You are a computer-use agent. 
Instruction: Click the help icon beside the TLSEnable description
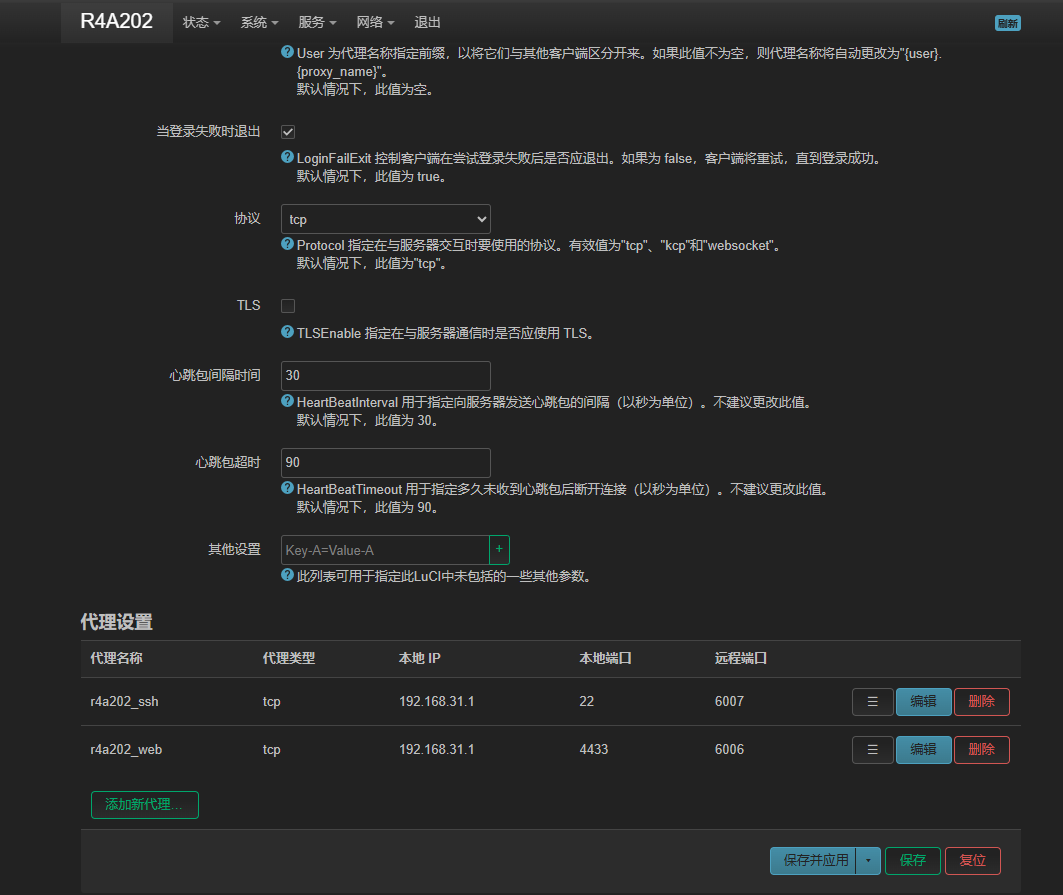pyautogui.click(x=288, y=333)
